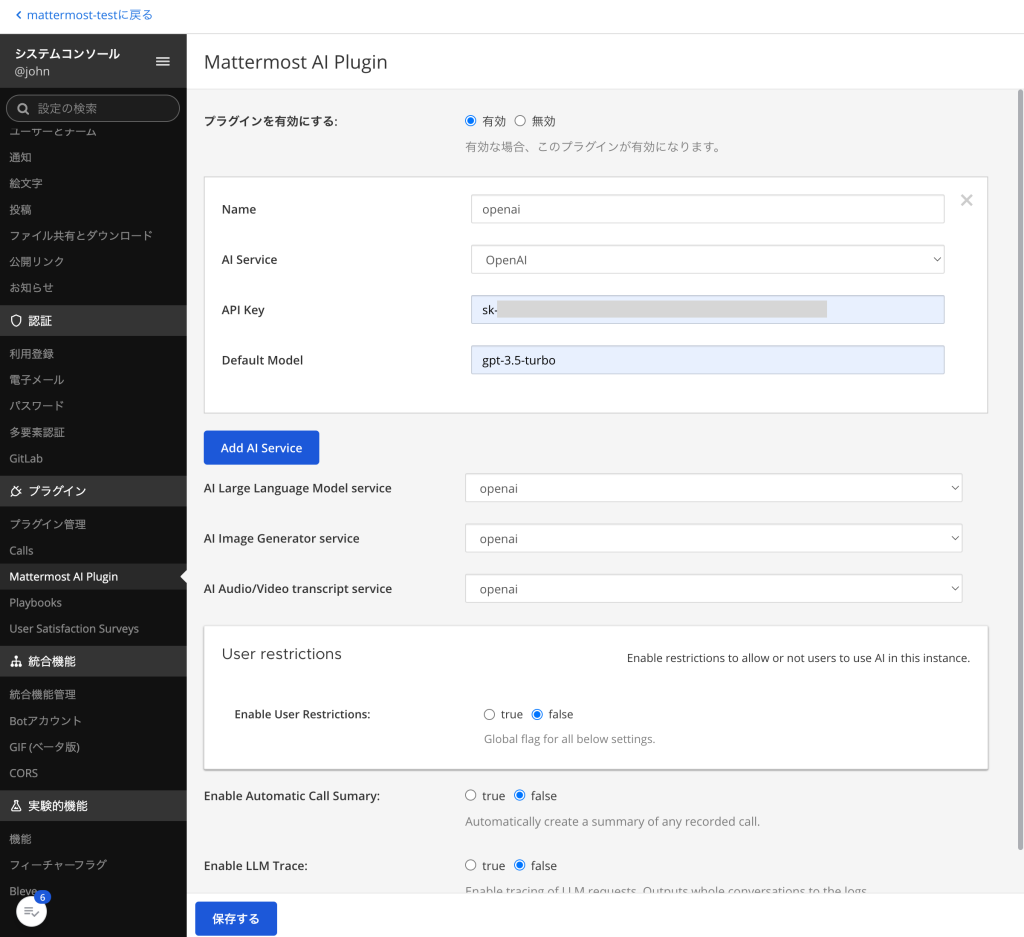
Task: Enable LLM Trace by selecting true
Action: pos(471,866)
